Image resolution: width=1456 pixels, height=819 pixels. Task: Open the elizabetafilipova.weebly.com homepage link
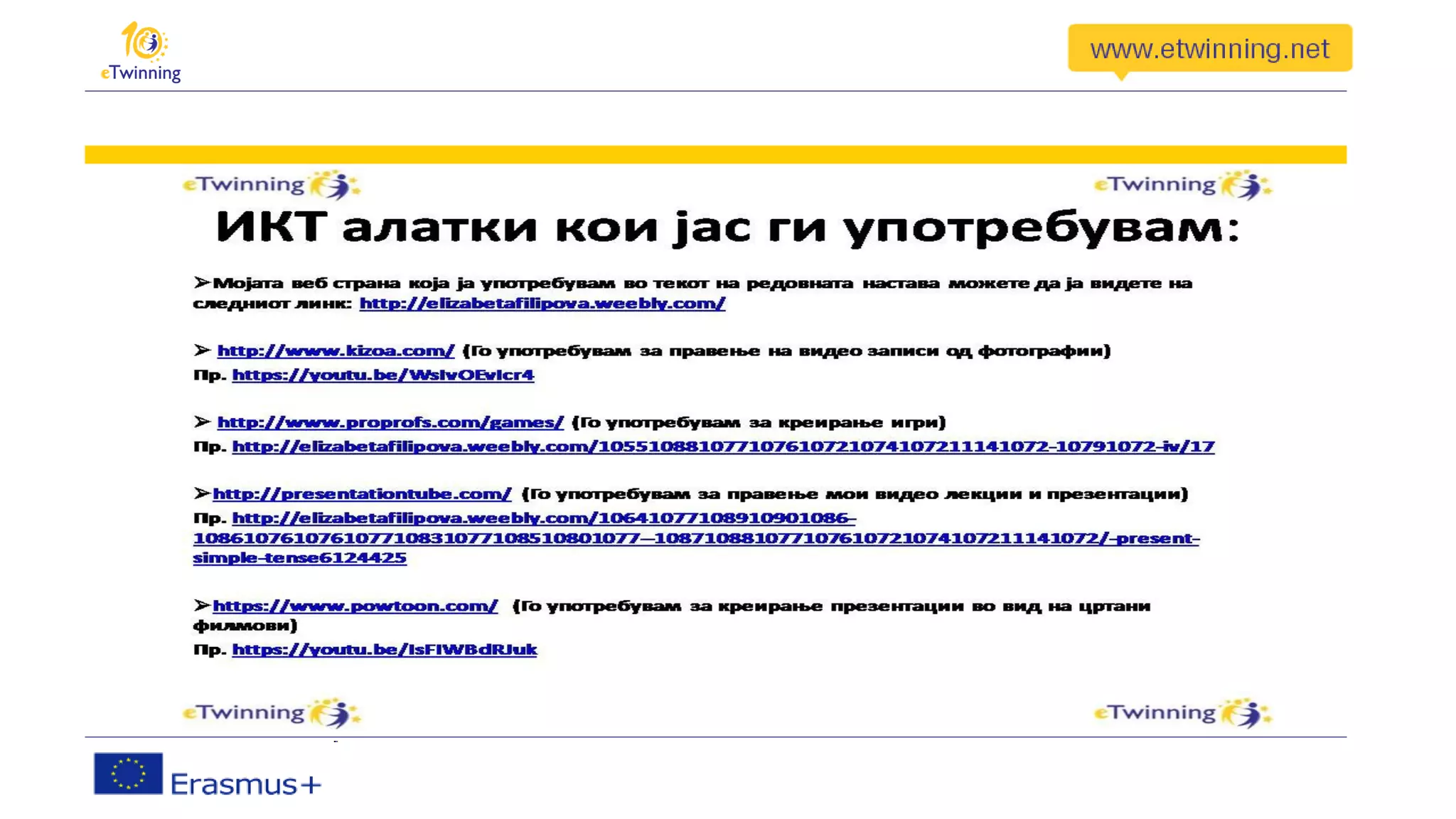click(542, 304)
